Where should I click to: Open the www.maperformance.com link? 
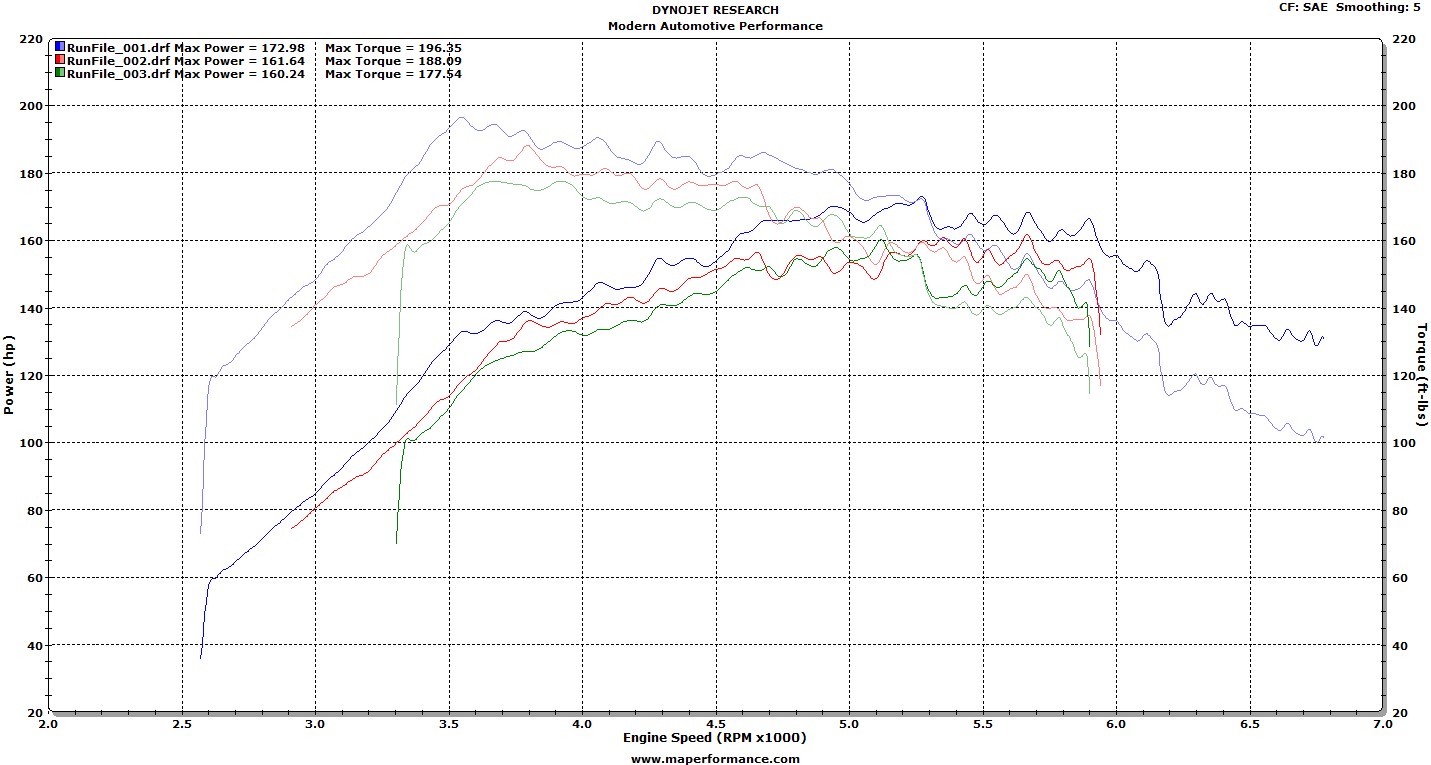tap(715, 758)
